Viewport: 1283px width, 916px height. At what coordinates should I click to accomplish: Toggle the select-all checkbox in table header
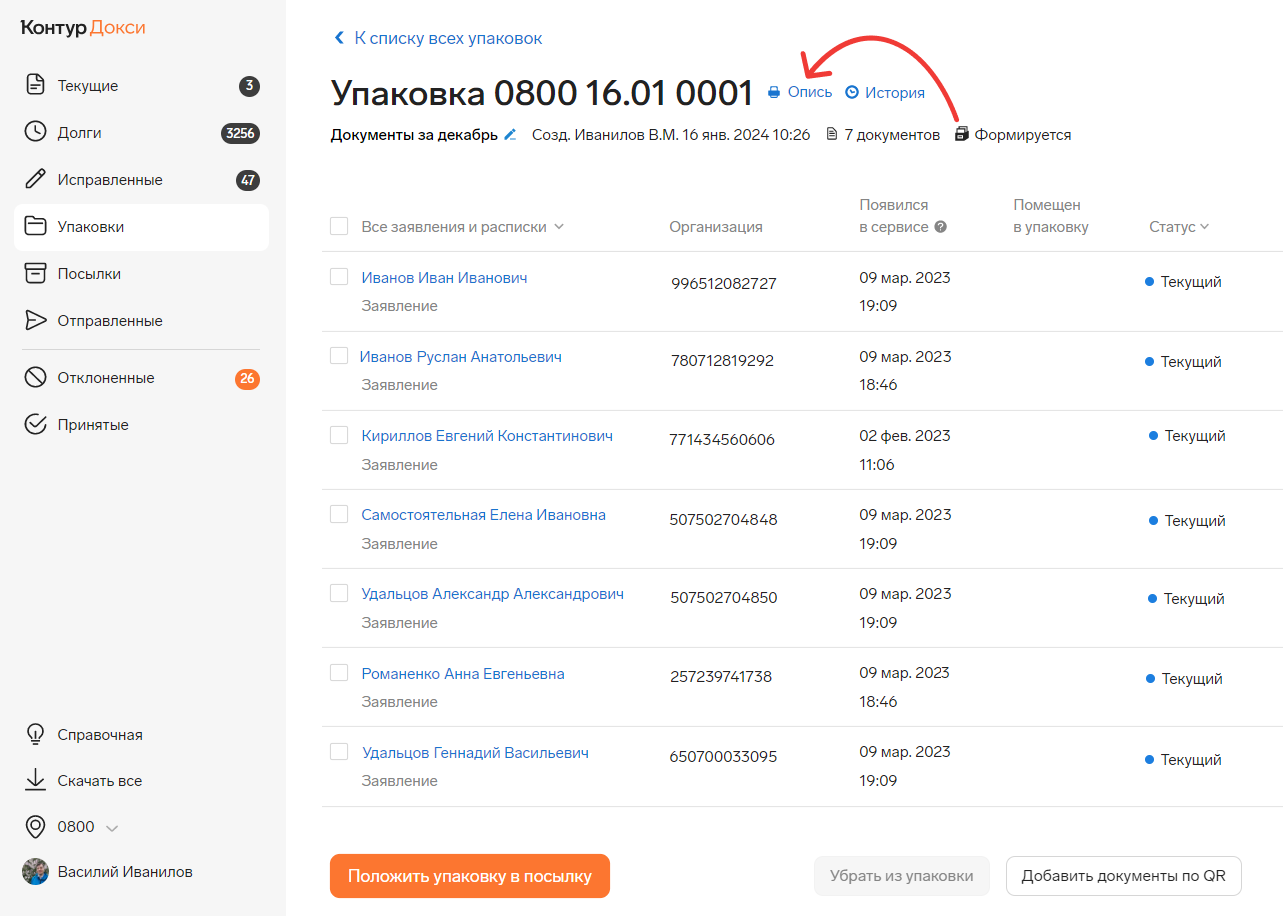(x=339, y=226)
